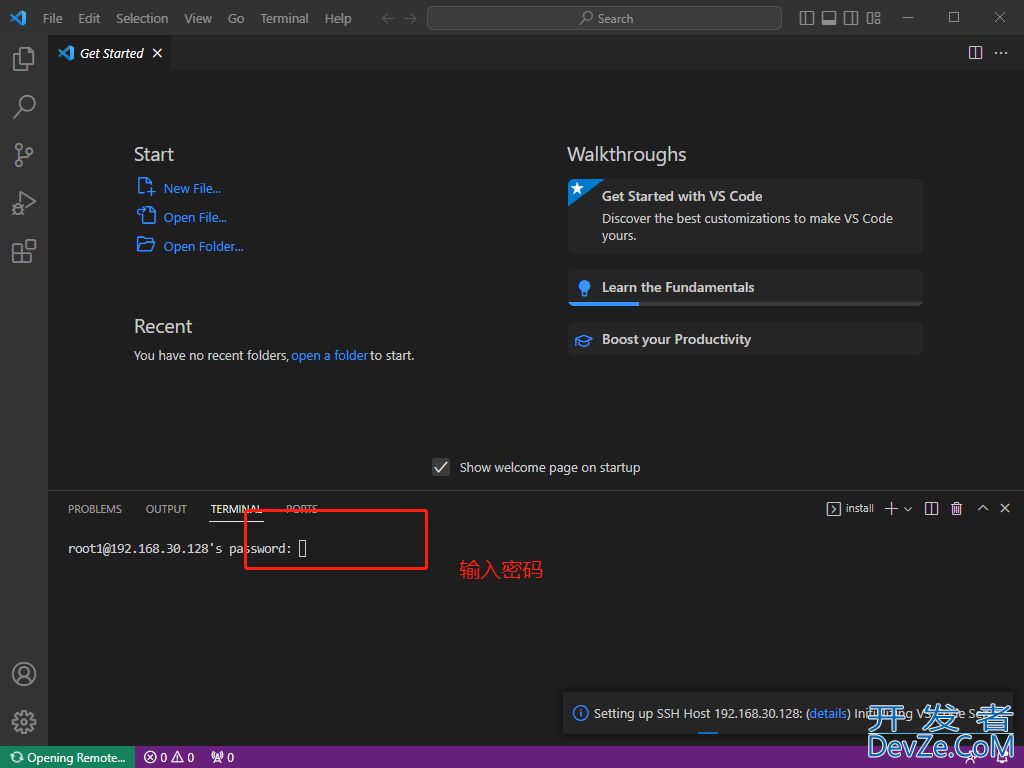Open Customize Layout icon

click(x=873, y=18)
